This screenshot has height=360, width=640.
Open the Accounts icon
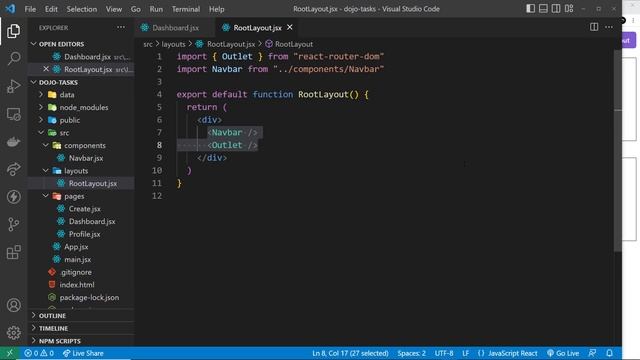13,305
